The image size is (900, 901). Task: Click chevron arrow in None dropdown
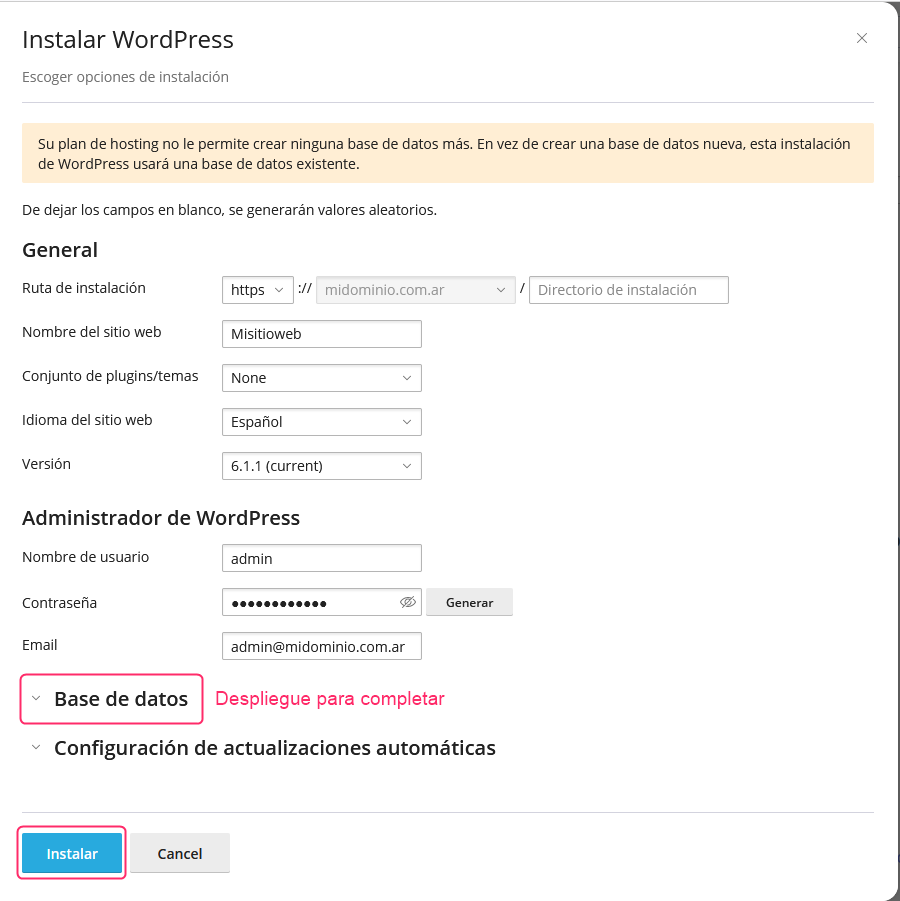[407, 378]
